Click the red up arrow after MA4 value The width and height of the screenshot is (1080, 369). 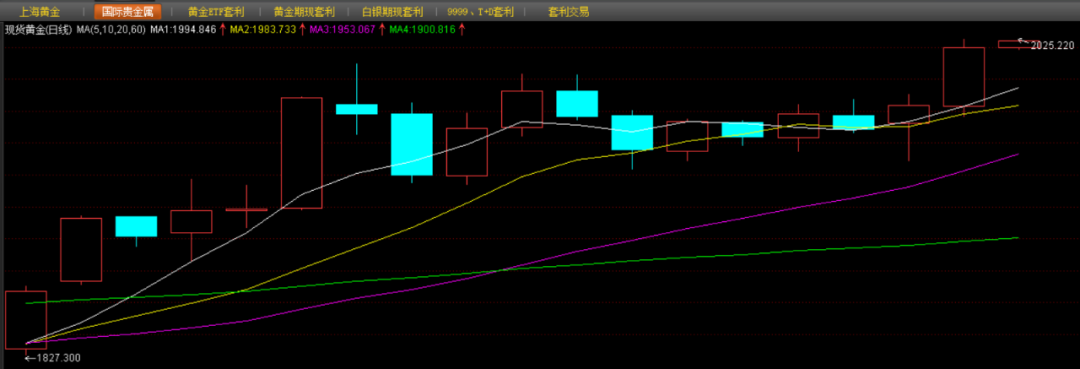tap(462, 30)
